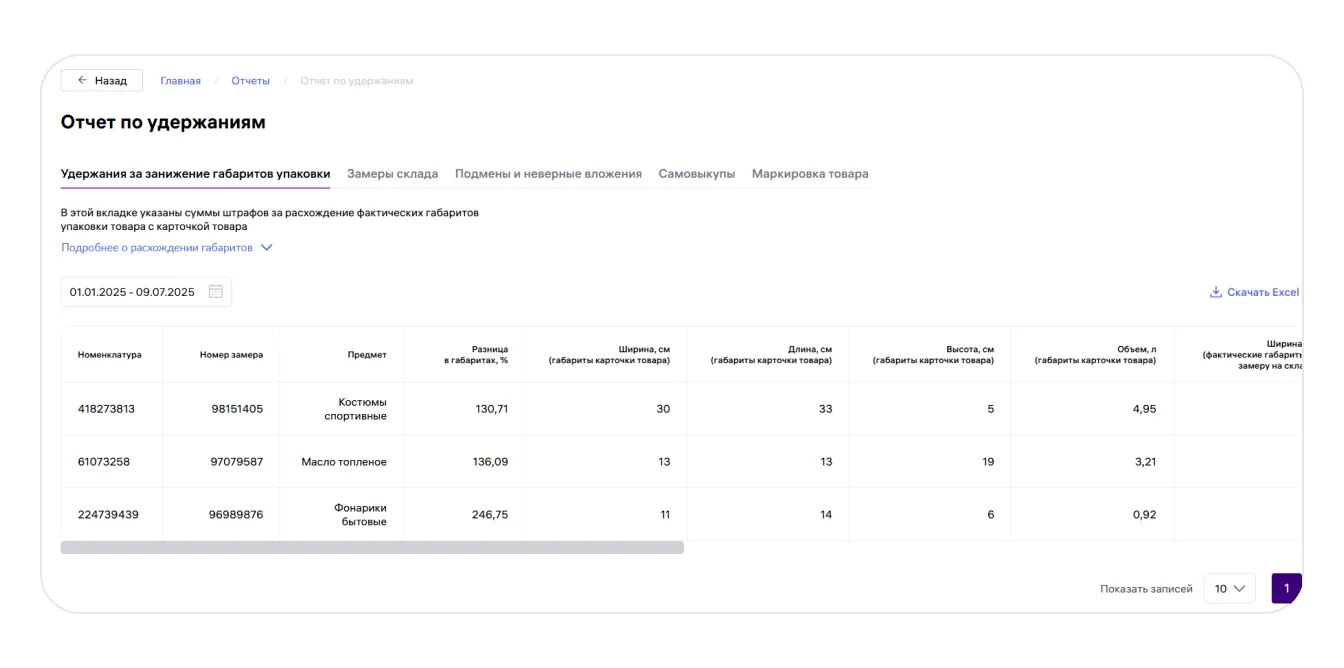Select page 1 in pagination
This screenshot has width=1344, height=668.
point(1286,588)
